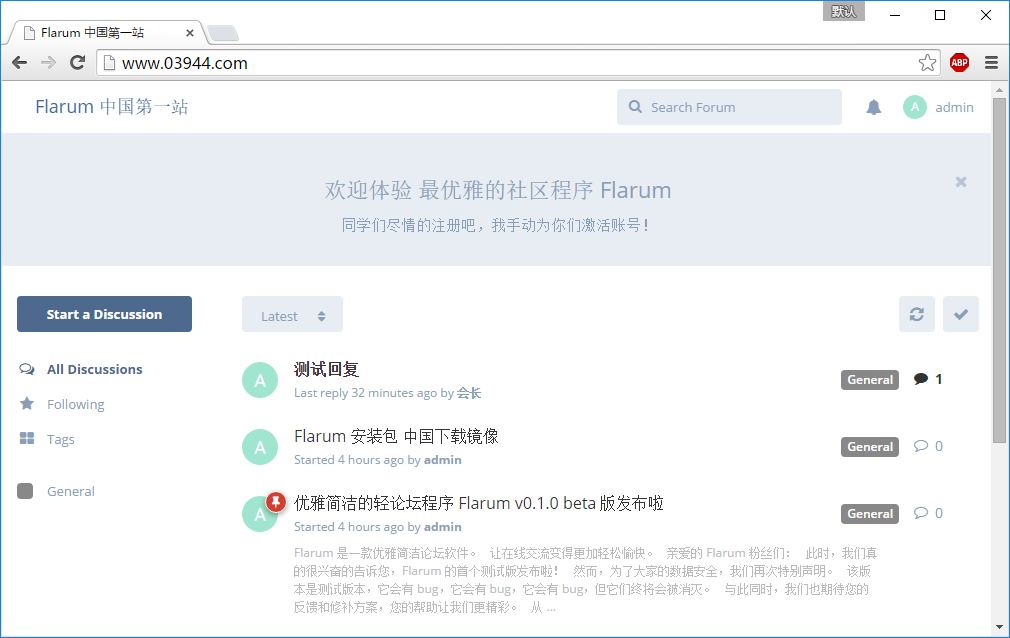Click the red sticky pin badge
Image resolution: width=1010 pixels, height=638 pixels.
(276, 501)
